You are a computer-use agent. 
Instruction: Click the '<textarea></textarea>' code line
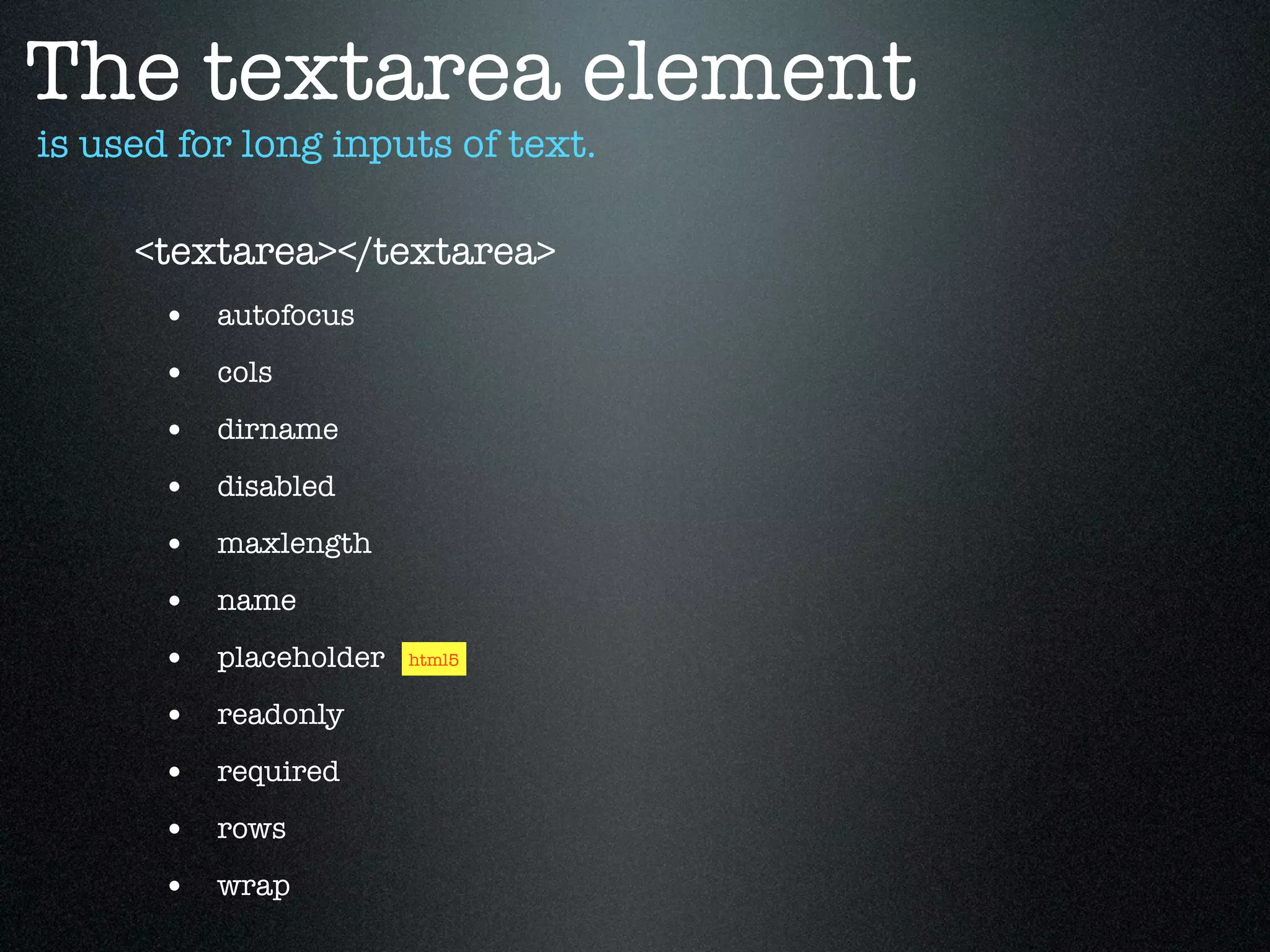pos(345,252)
